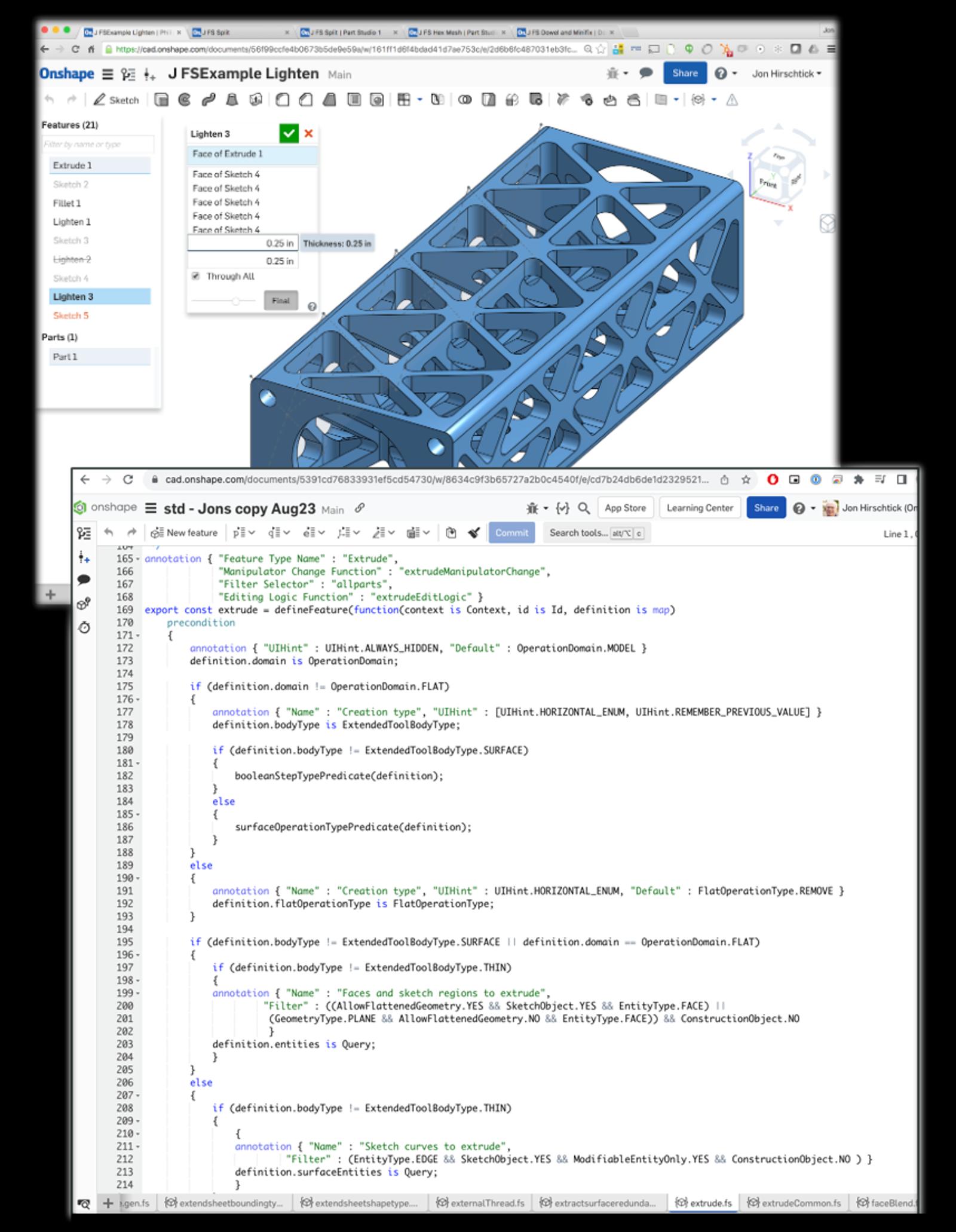Toggle the Through All checkbox
The height and width of the screenshot is (1232, 956).
197,277
